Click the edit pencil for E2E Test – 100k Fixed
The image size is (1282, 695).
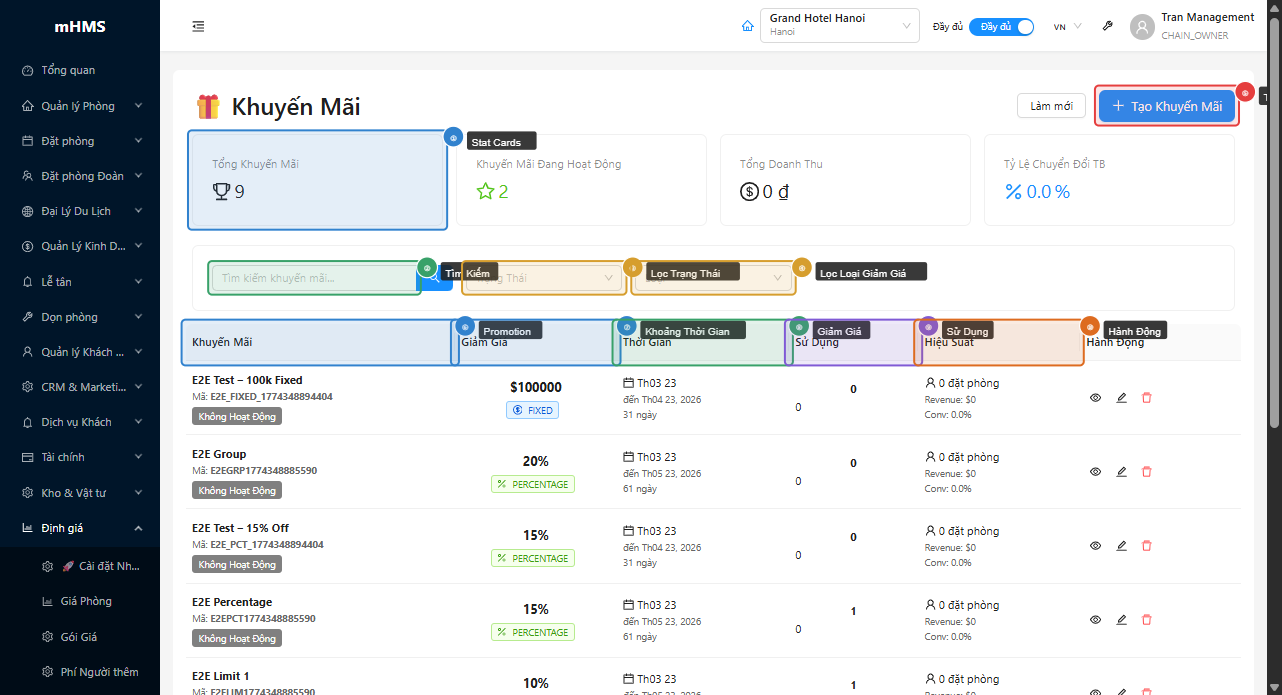(x=1121, y=398)
